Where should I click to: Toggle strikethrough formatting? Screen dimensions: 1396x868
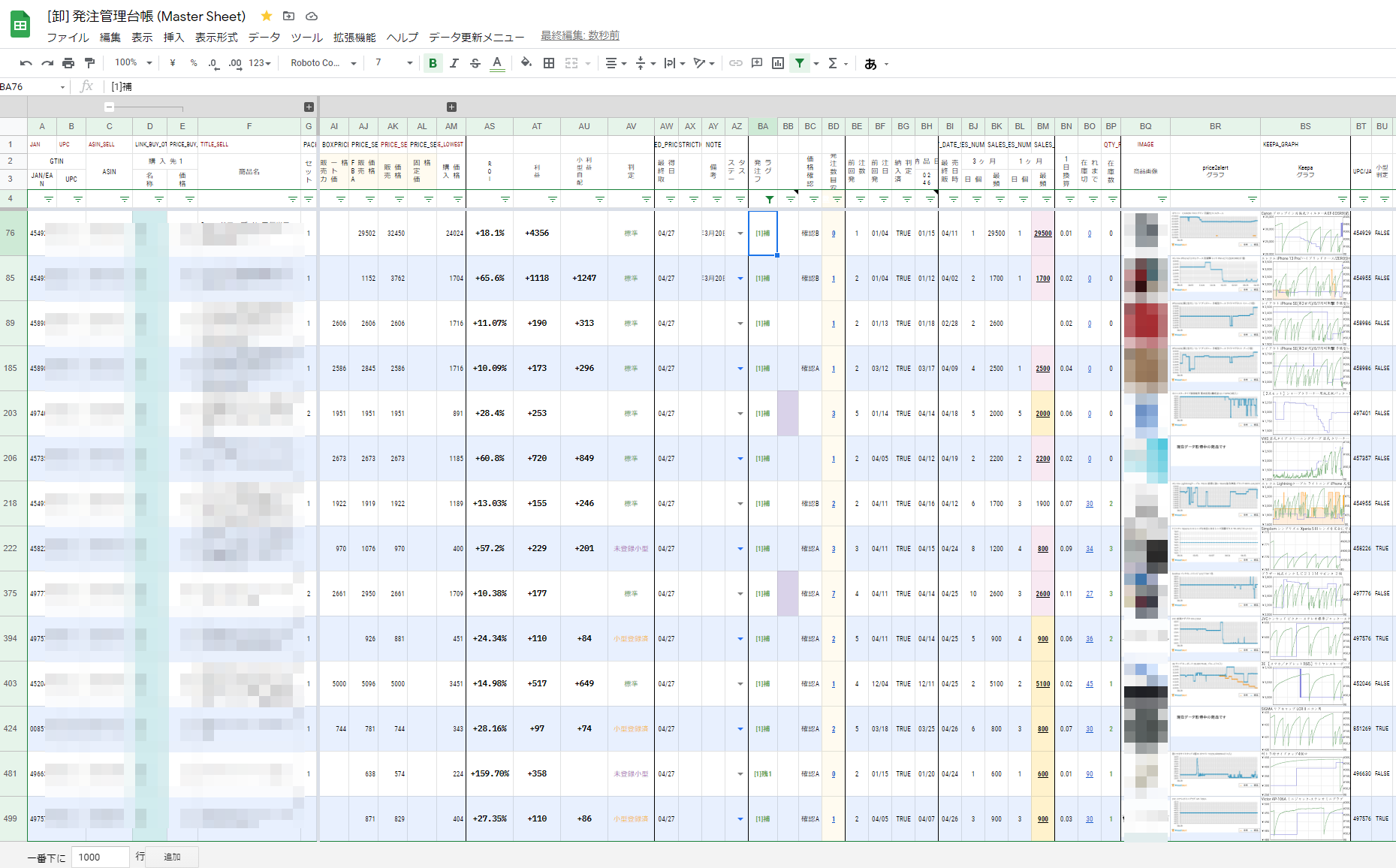pyautogui.click(x=475, y=63)
